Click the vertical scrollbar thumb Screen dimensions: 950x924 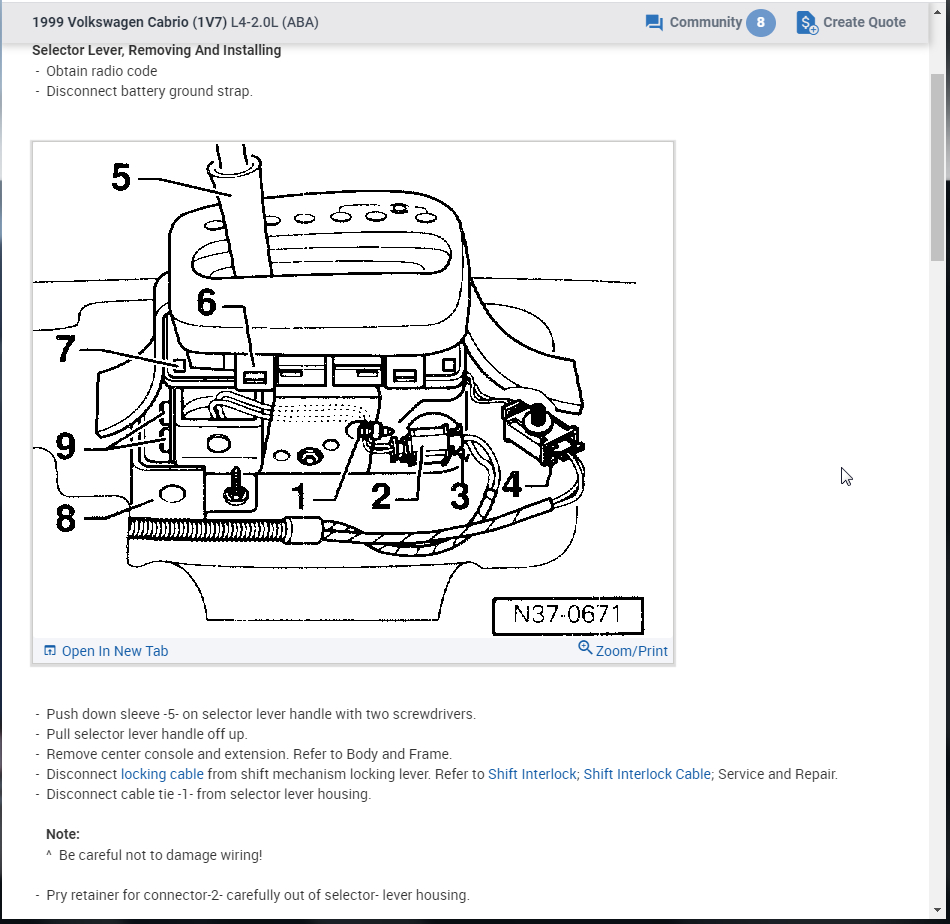pyautogui.click(x=937, y=167)
